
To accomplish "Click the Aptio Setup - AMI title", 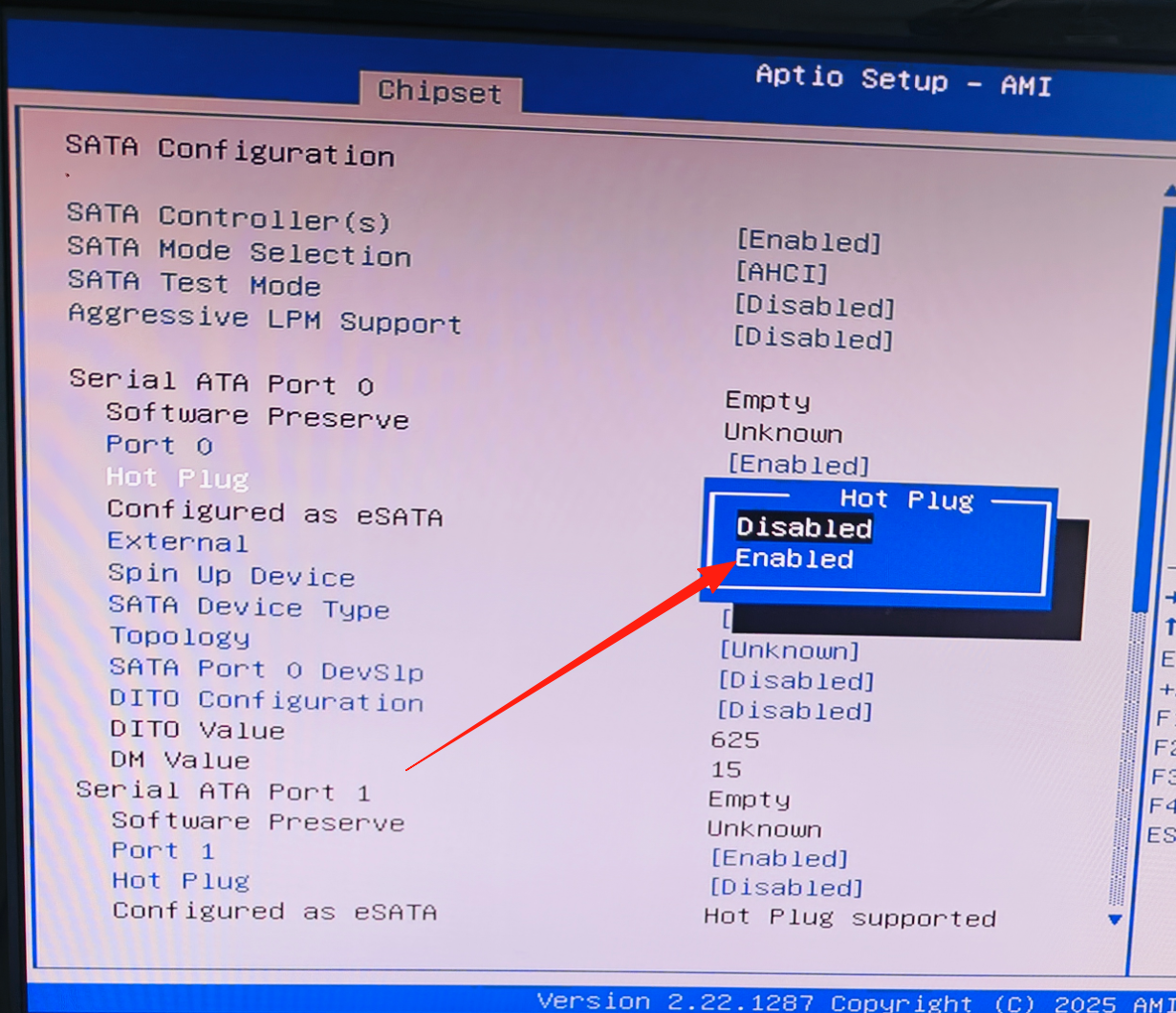I will [904, 79].
